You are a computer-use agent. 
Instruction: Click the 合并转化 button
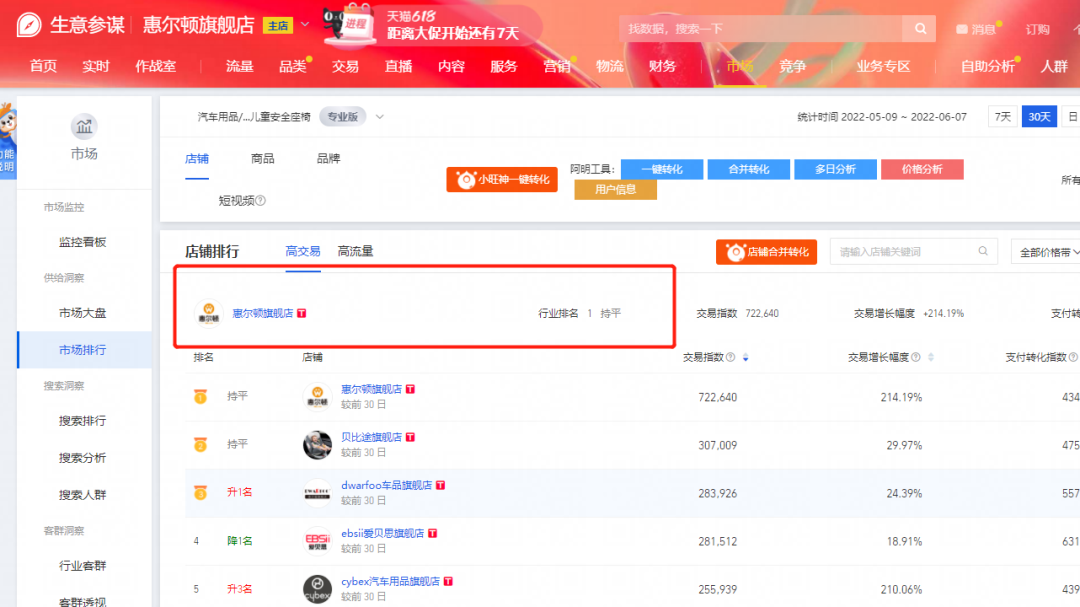[x=749, y=169]
